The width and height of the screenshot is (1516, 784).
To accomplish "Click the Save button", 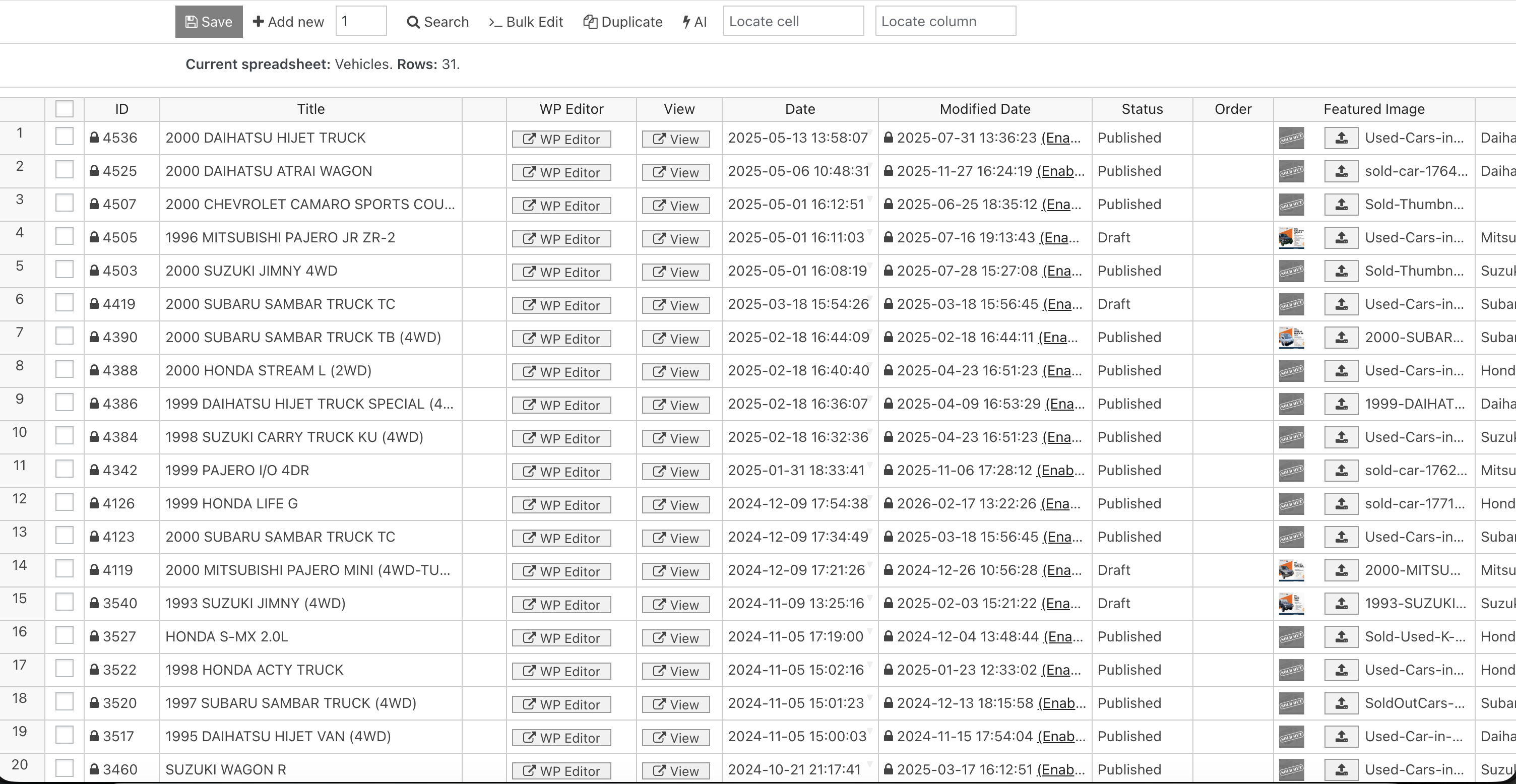I will coord(209,22).
